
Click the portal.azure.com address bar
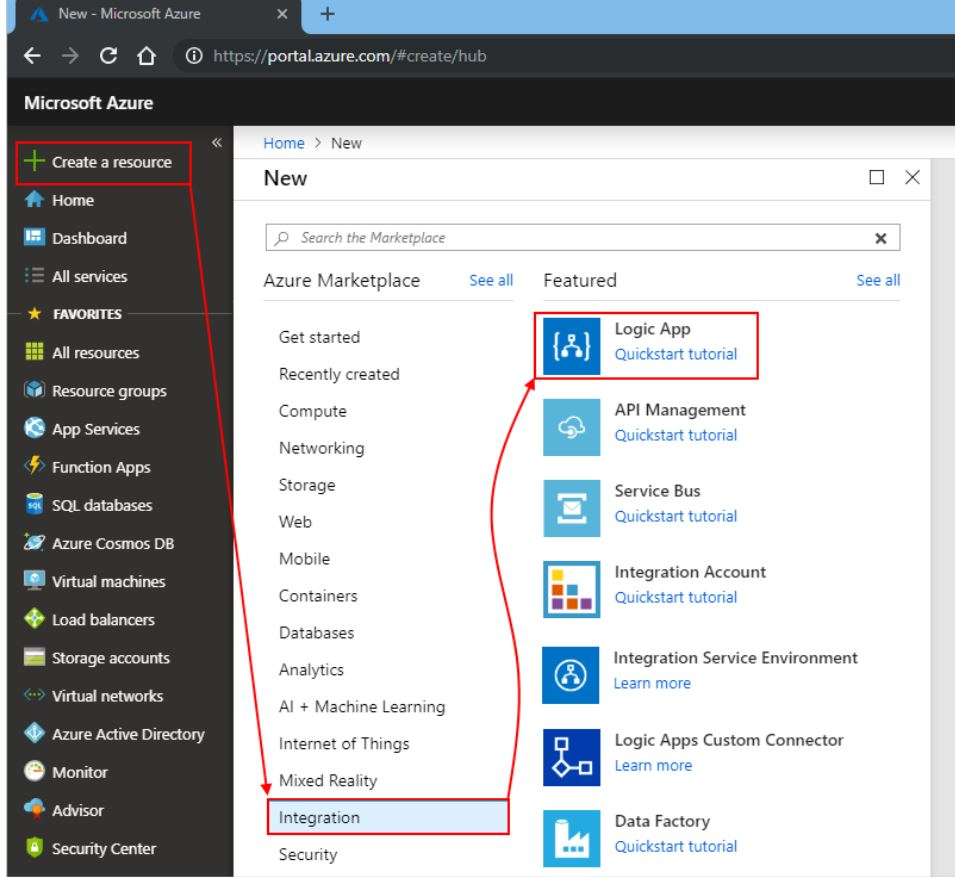click(350, 56)
